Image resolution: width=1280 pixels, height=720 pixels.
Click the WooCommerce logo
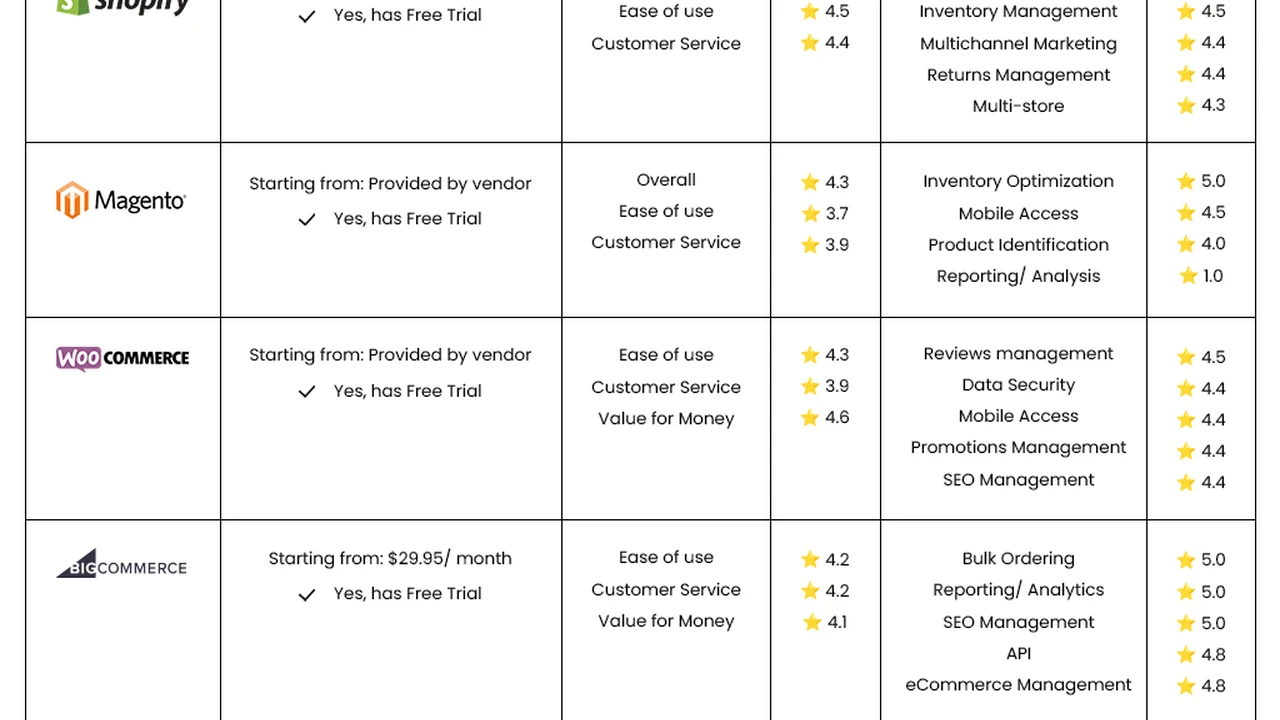(x=122, y=358)
